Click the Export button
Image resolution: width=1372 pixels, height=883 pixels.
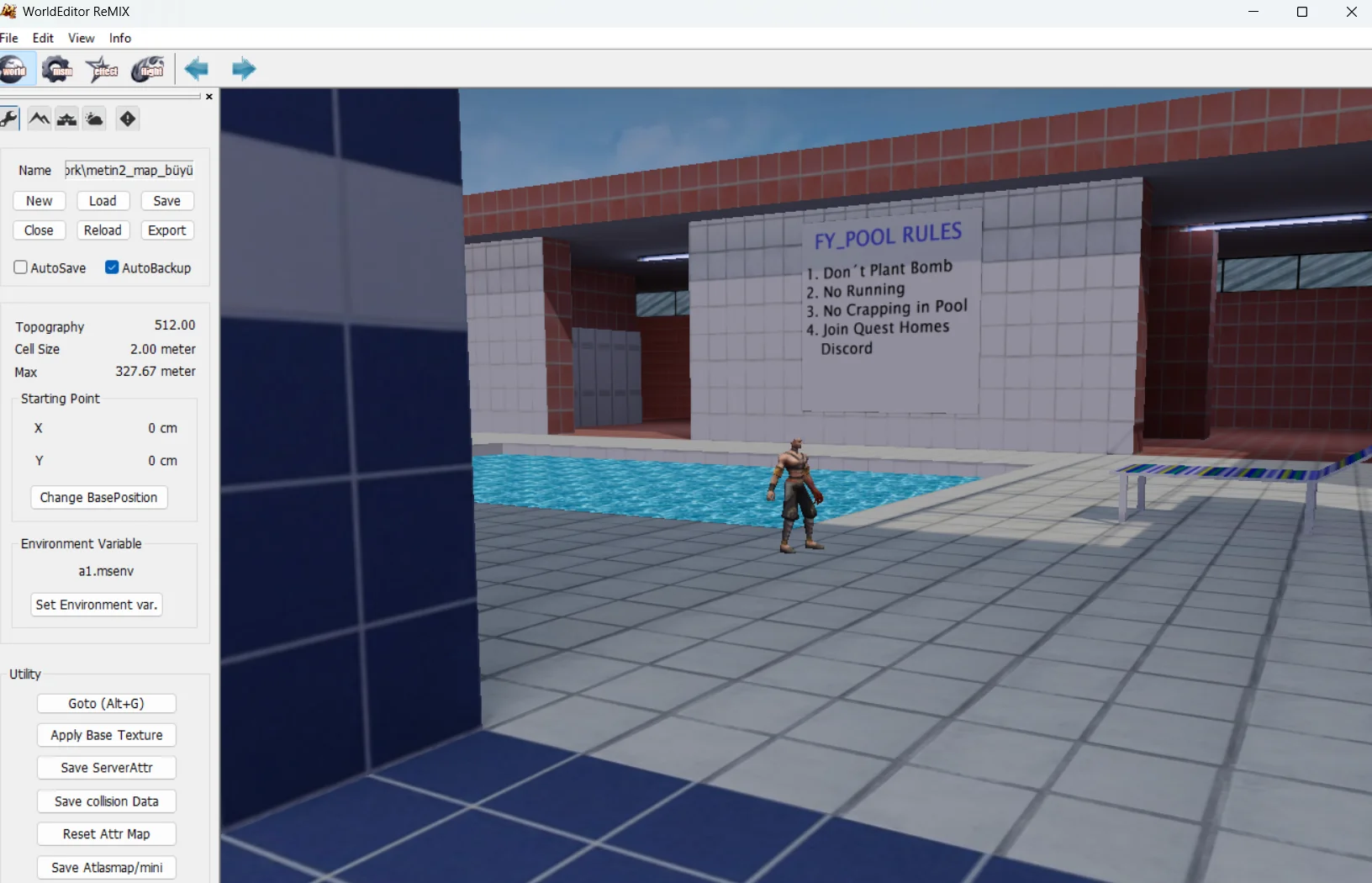(167, 230)
